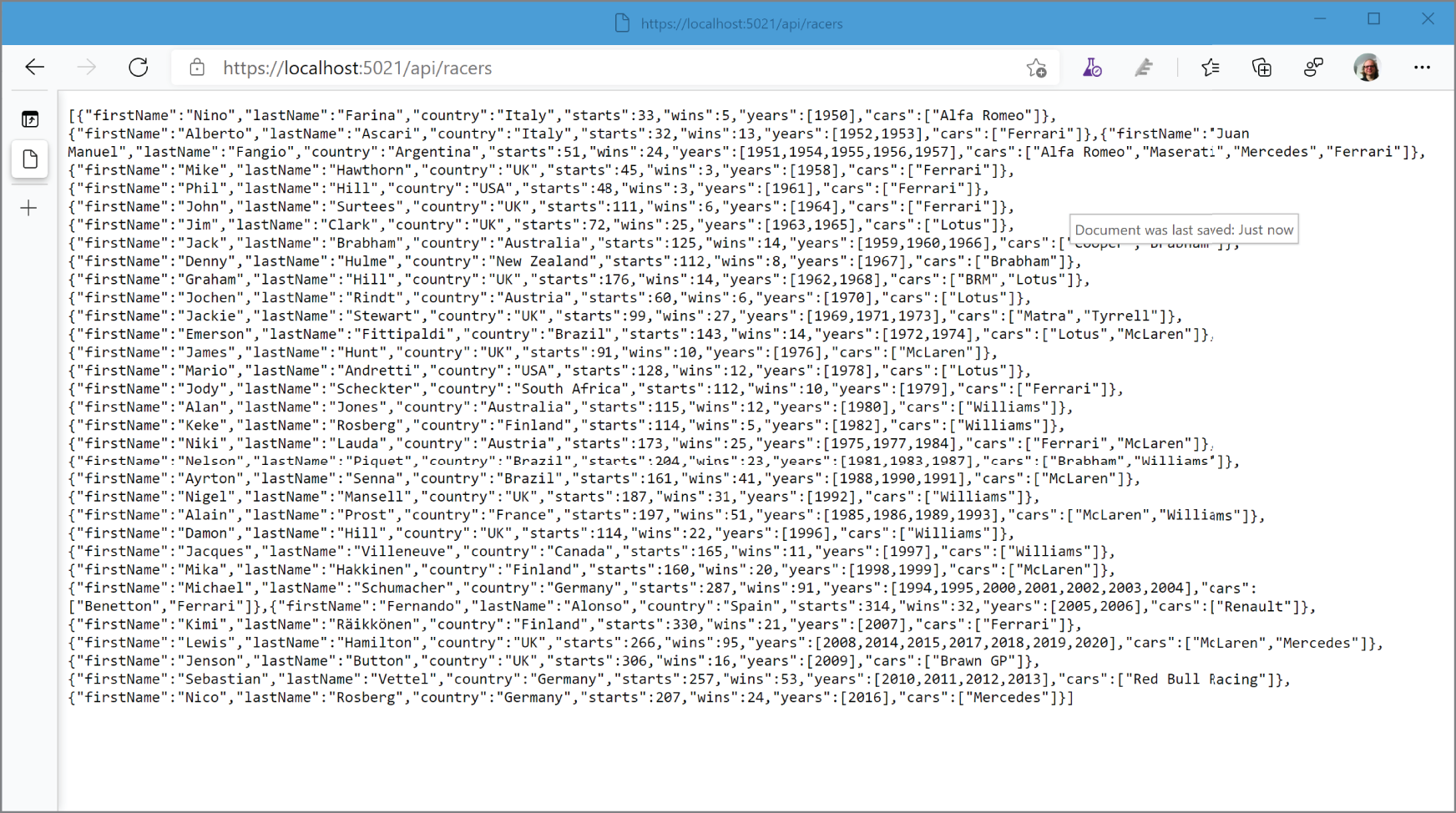Open the Settings and more menu
Screen dimensions: 1456x813
click(1422, 67)
